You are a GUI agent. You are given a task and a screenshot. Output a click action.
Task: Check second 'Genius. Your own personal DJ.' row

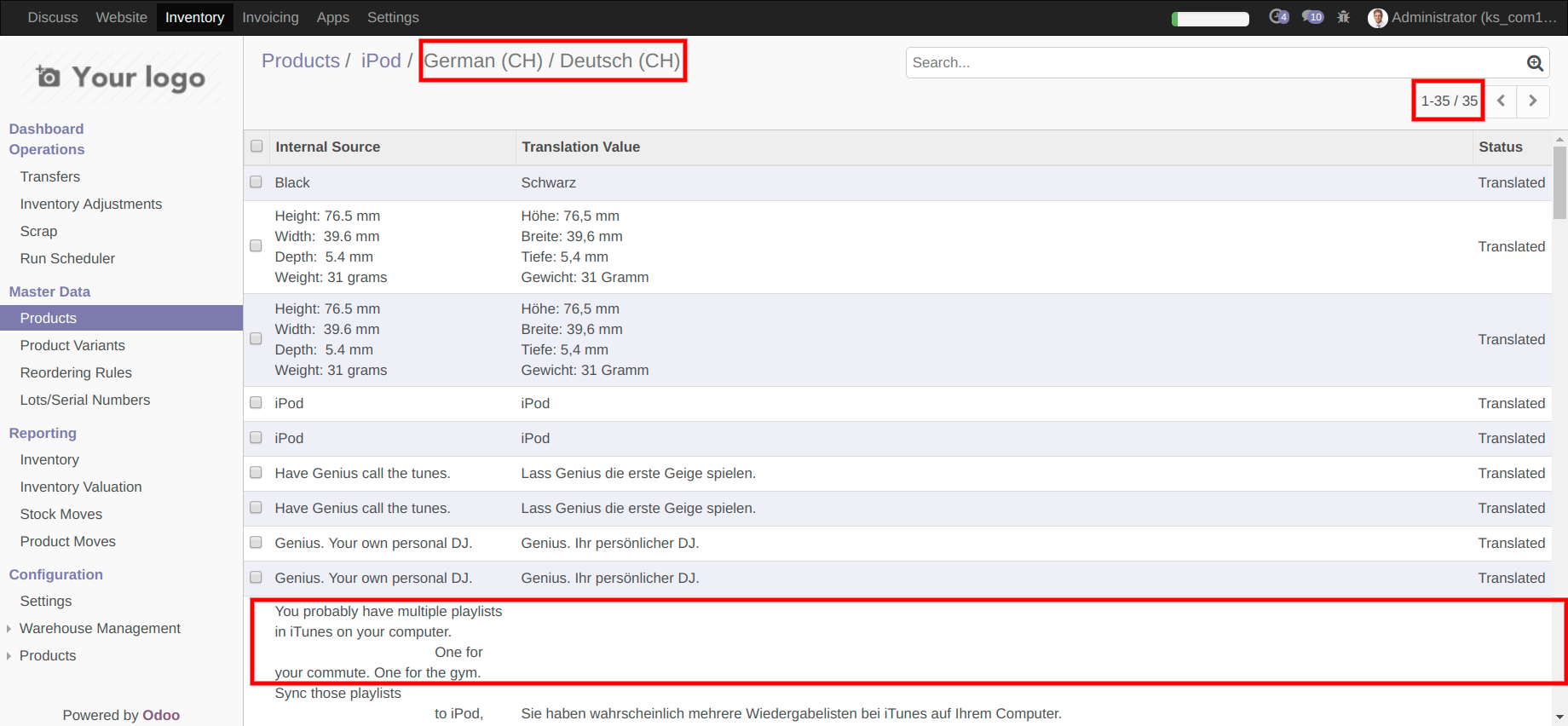[256, 577]
